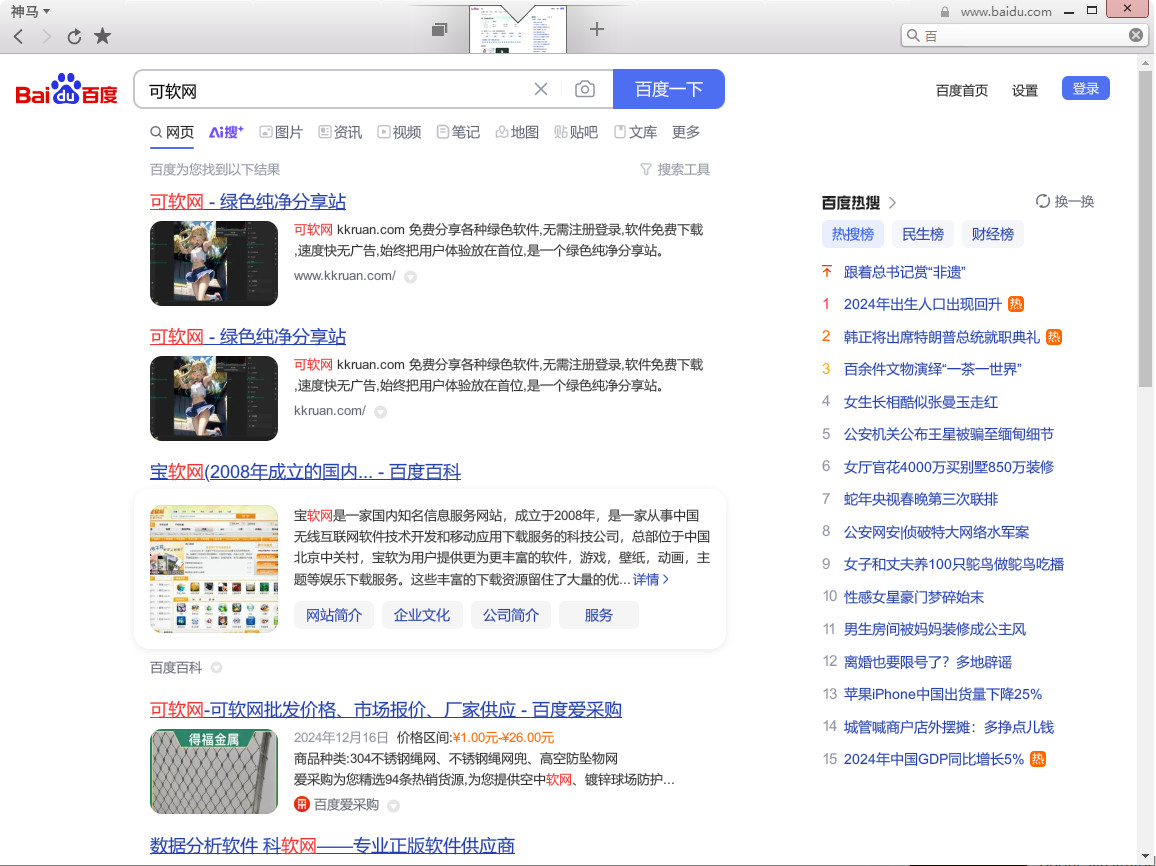Open image search via camera icon
This screenshot has width=1156, height=866.
click(x=585, y=89)
